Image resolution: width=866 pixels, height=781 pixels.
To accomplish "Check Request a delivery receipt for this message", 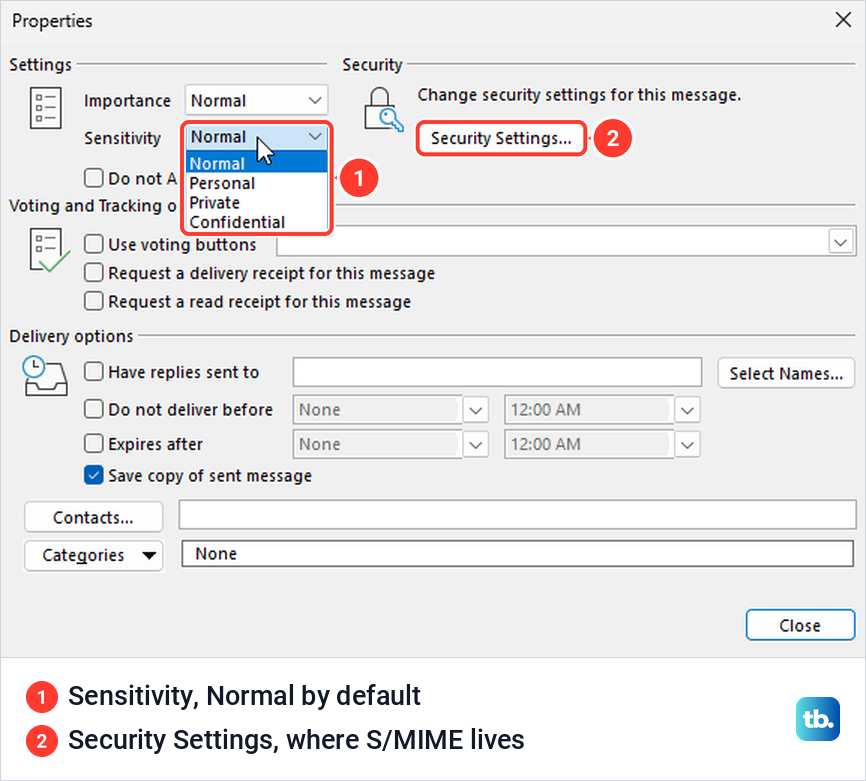I will click(x=93, y=272).
